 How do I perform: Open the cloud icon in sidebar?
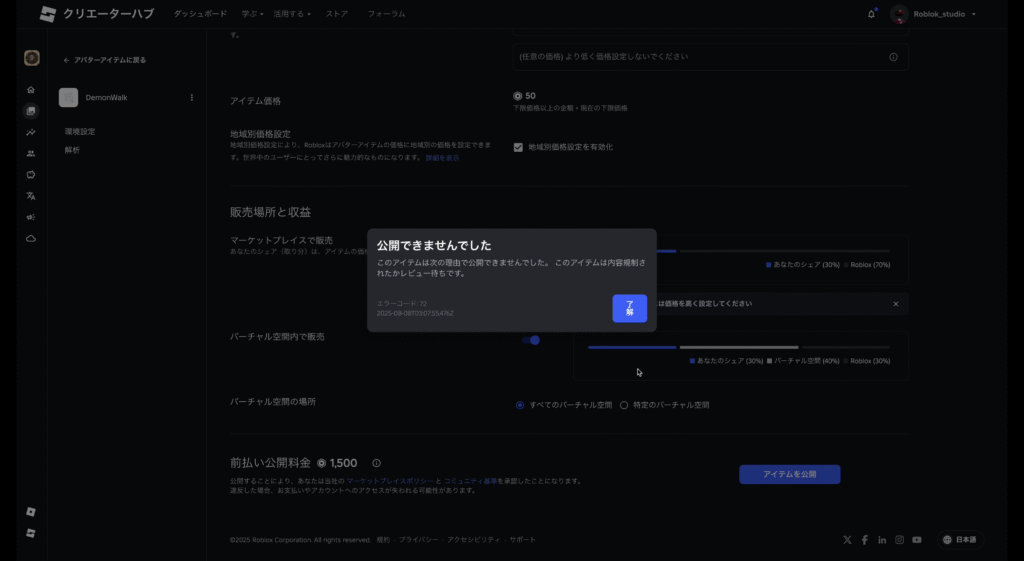[x=31, y=238]
